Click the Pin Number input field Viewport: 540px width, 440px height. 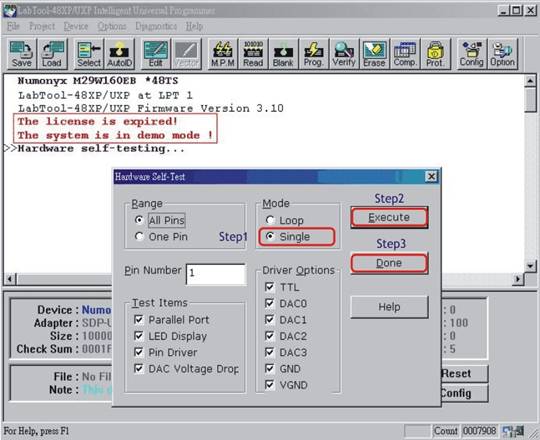pos(216,274)
